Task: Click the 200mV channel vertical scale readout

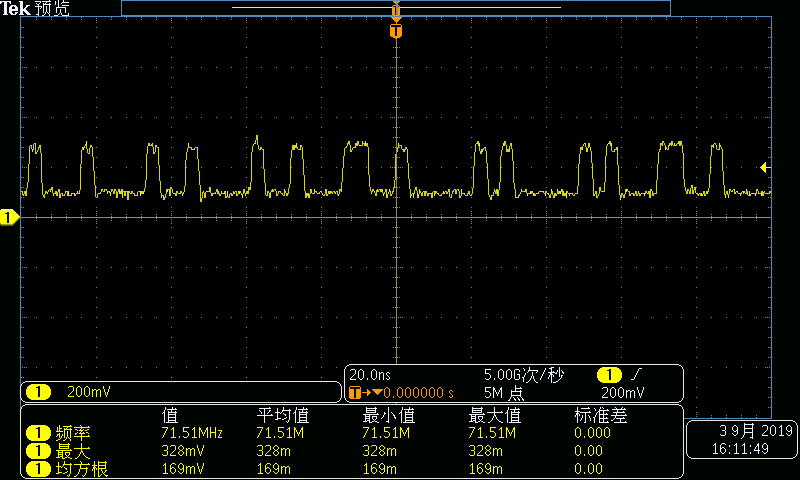Action: point(89,392)
